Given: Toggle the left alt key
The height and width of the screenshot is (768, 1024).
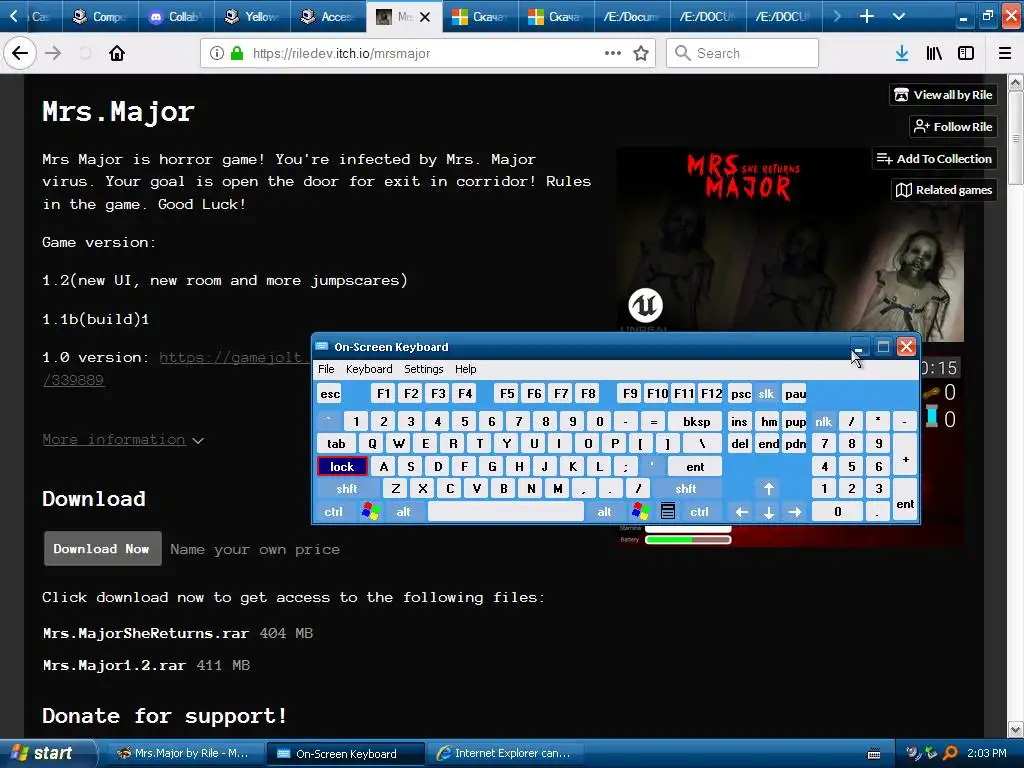Looking at the screenshot, I should [404, 511].
